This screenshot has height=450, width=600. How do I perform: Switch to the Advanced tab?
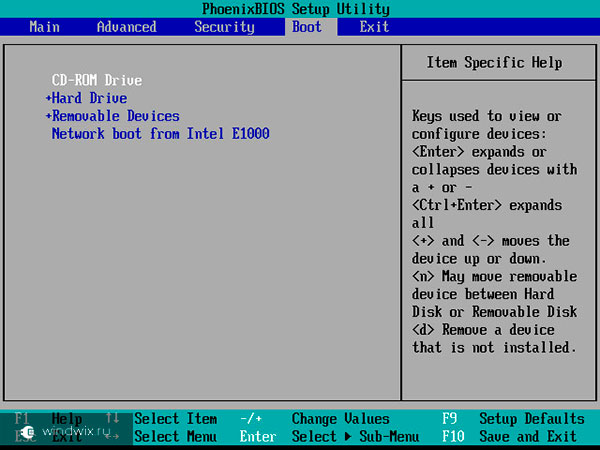point(127,27)
